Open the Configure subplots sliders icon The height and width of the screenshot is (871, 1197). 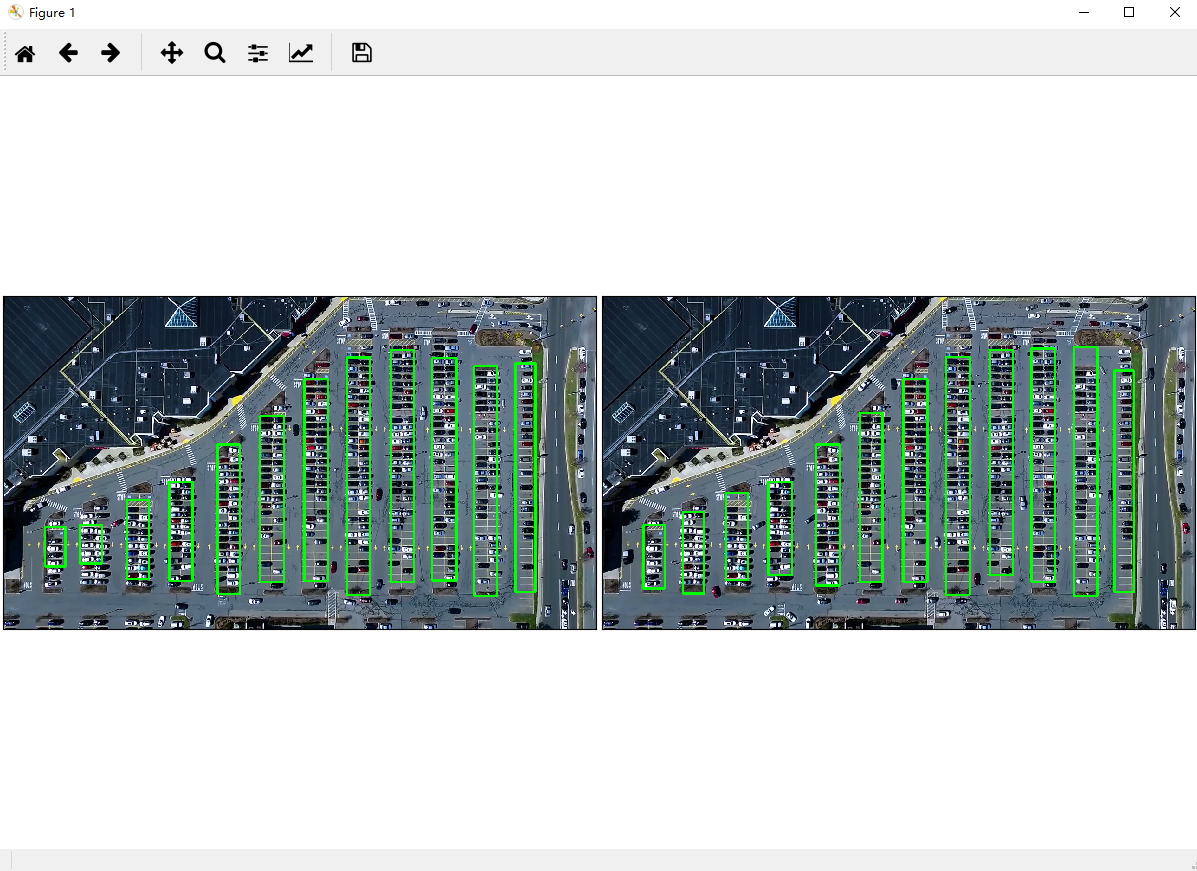click(x=258, y=53)
